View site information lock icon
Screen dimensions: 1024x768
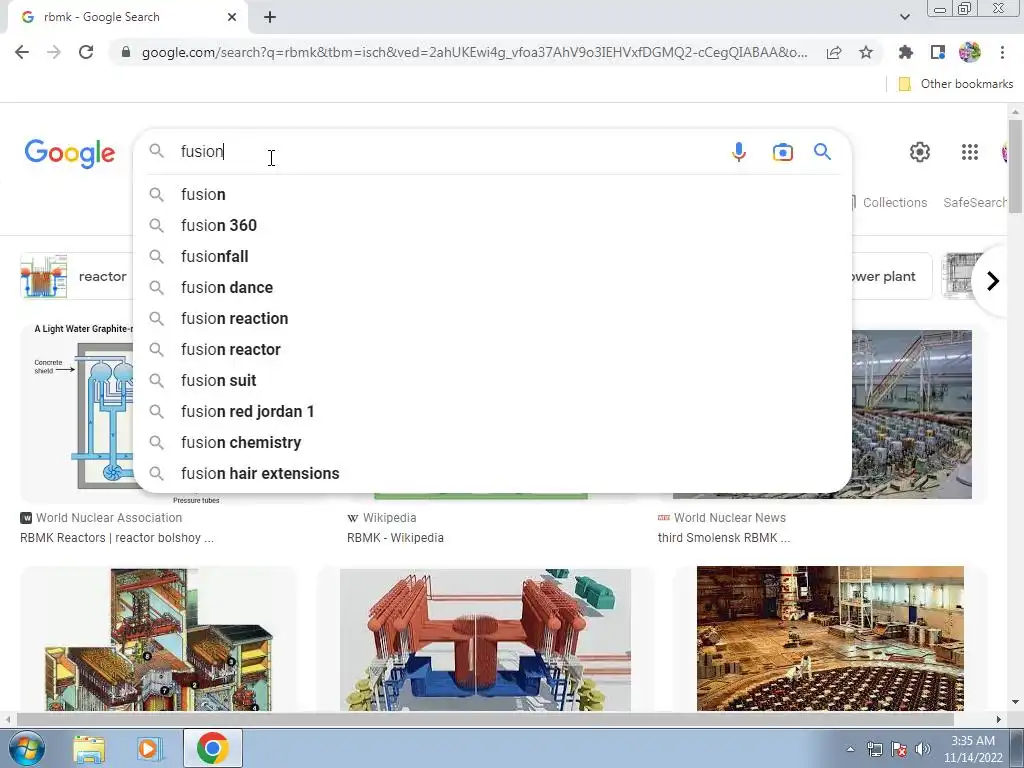(x=126, y=52)
